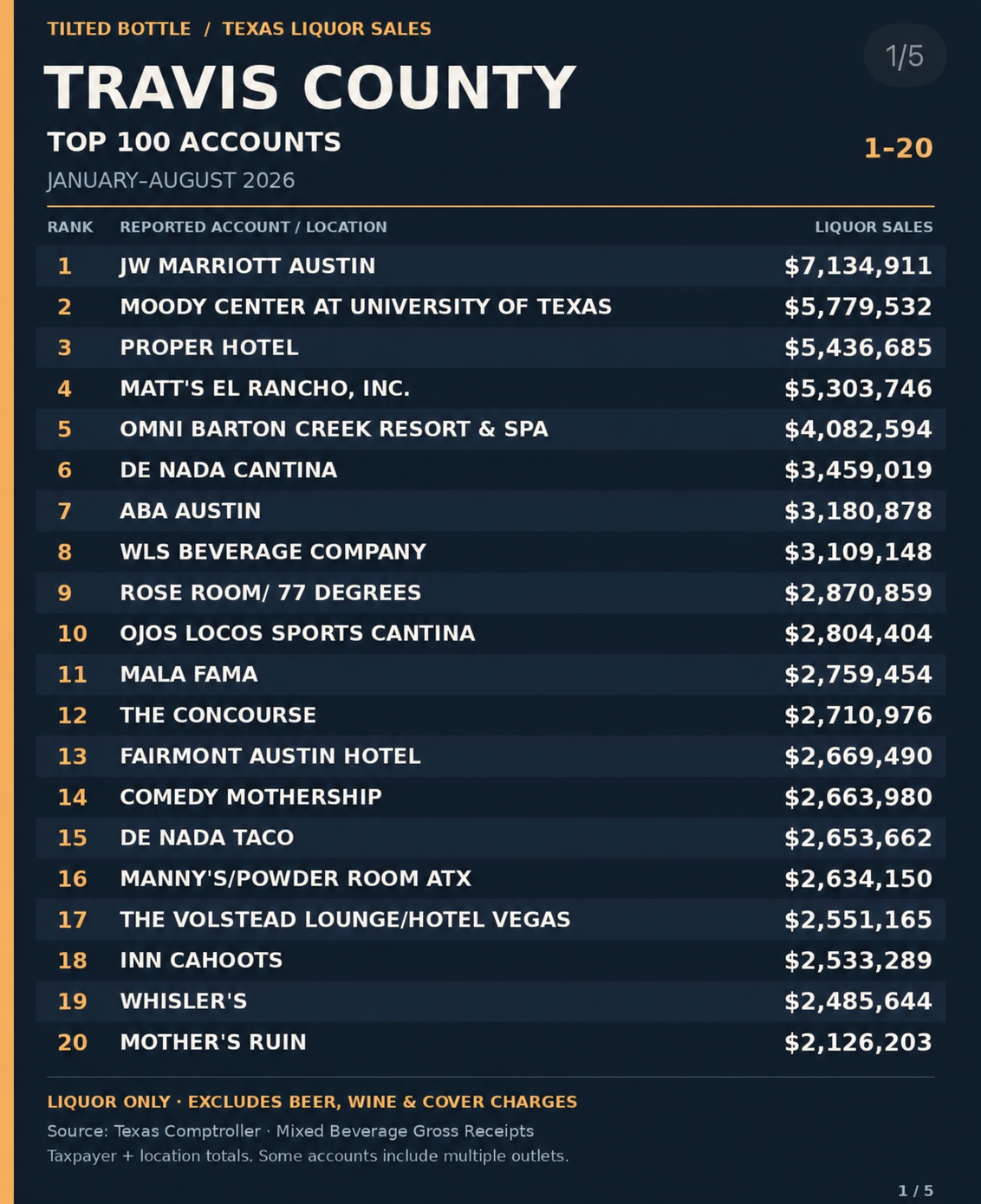Viewport: 981px width, 1204px height.
Task: Click the Rank column header
Action: click(x=70, y=227)
